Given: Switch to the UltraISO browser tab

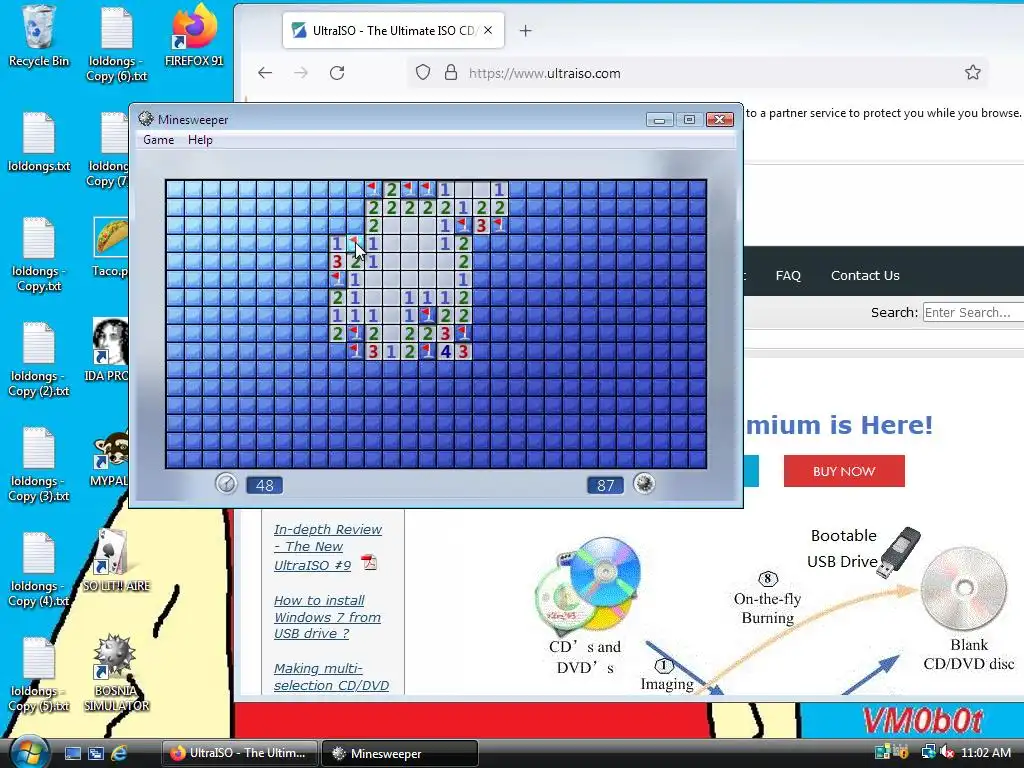Looking at the screenshot, I should pyautogui.click(x=393, y=31).
